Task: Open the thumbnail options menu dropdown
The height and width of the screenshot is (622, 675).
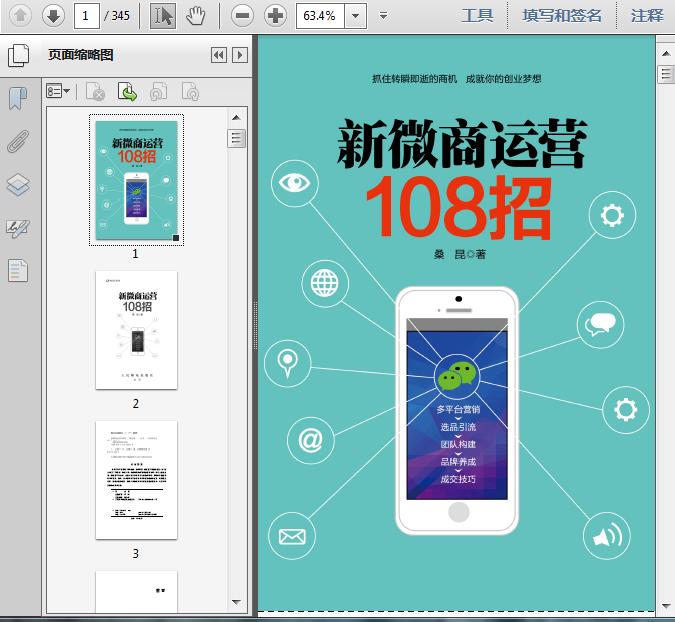Action: (58, 91)
